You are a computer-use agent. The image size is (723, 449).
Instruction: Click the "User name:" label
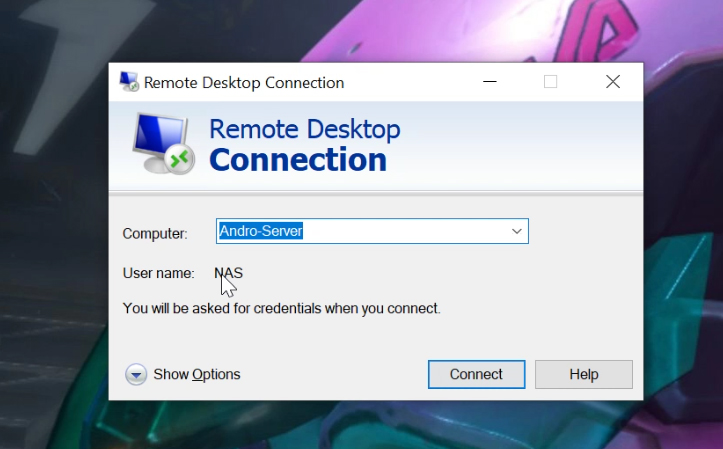coord(159,273)
